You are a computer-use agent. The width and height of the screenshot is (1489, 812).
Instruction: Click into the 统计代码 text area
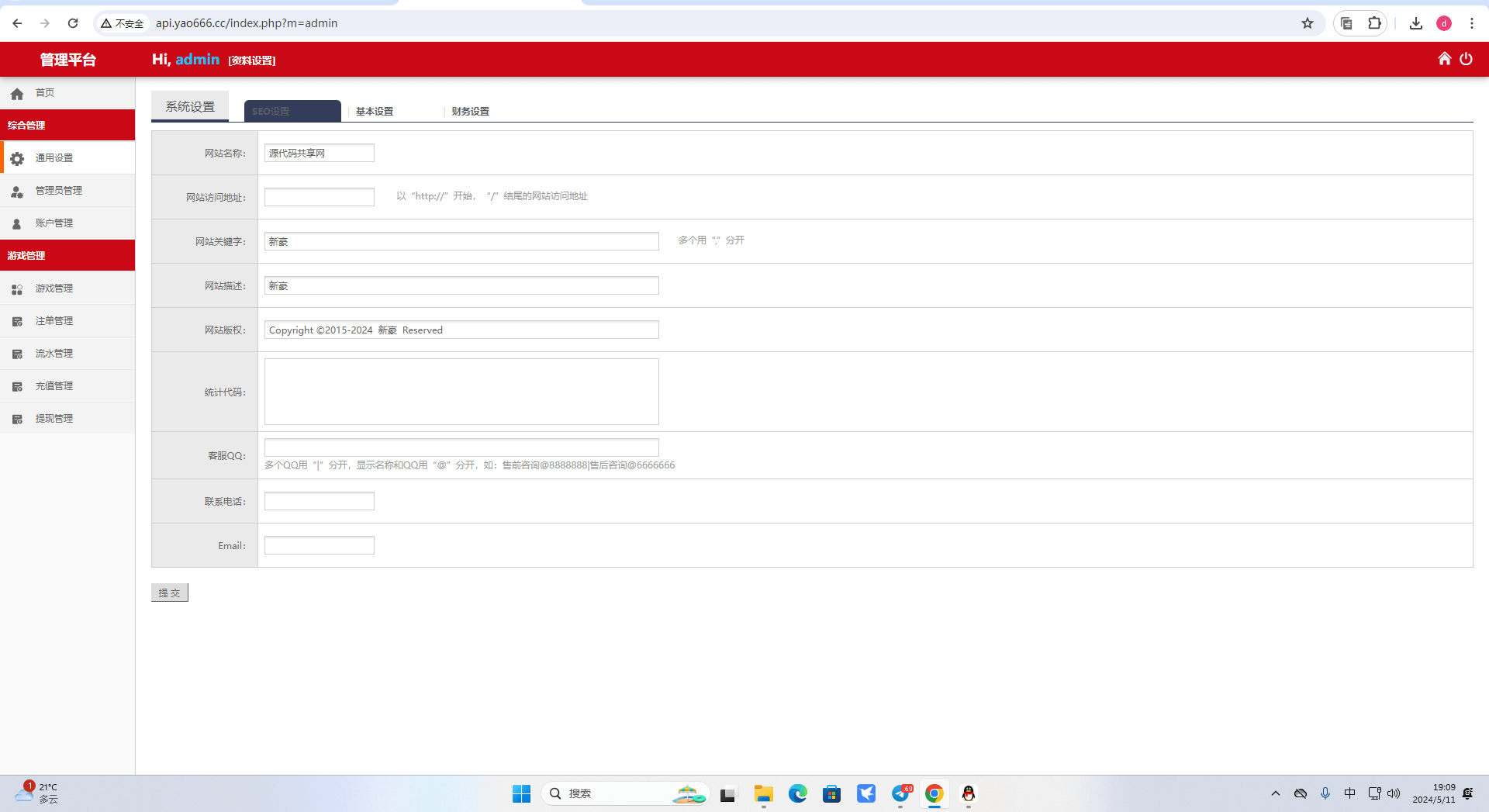coord(461,392)
